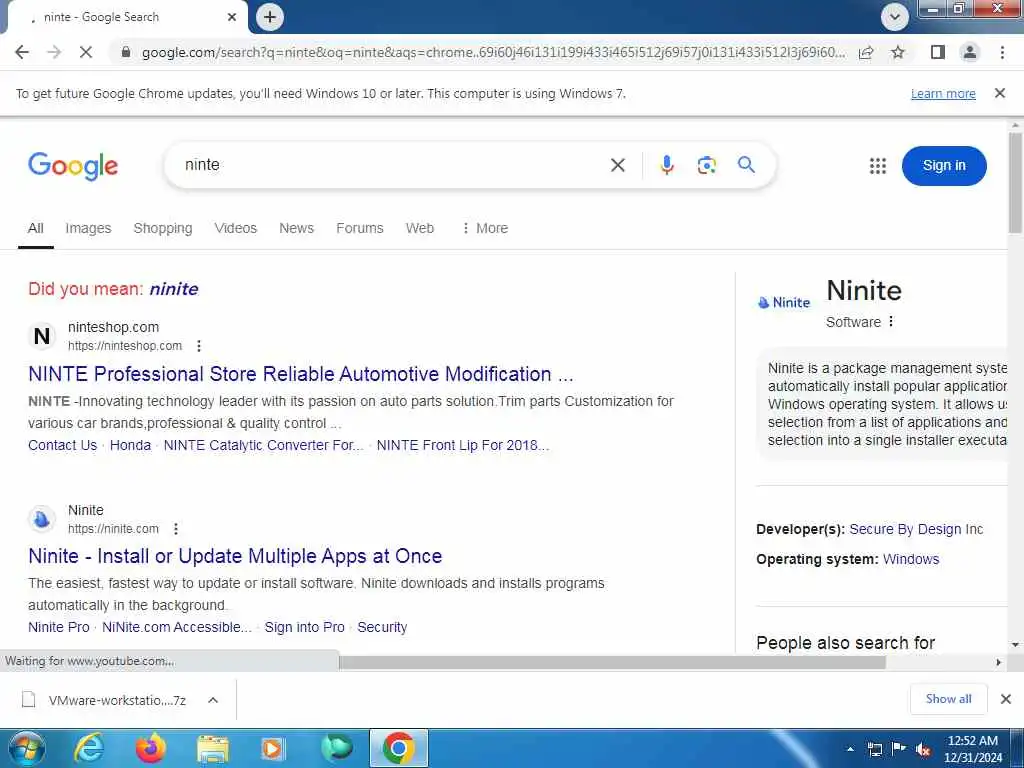Go to the Google homepage logo
This screenshot has width=1024, height=768.
73,166
